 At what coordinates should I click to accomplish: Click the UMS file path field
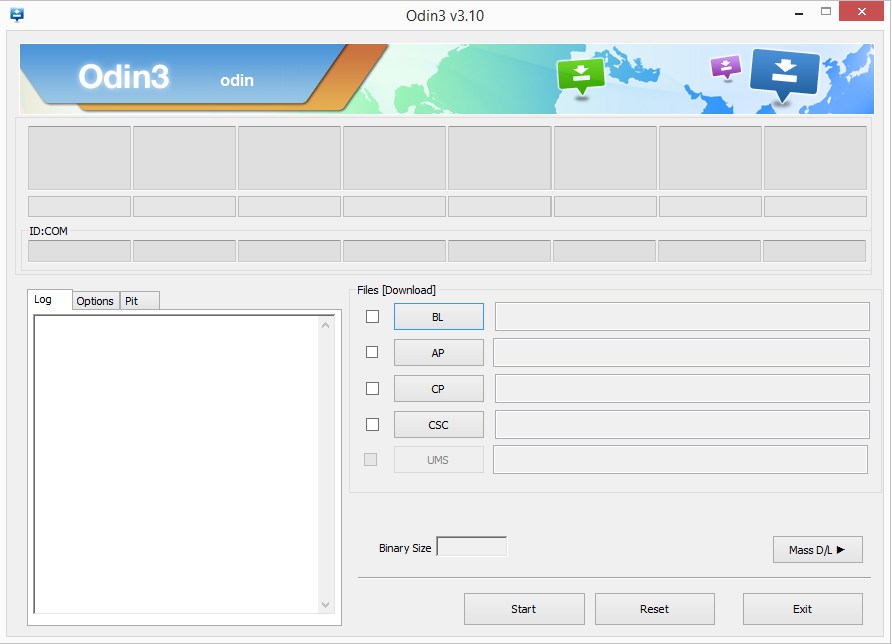(680, 460)
